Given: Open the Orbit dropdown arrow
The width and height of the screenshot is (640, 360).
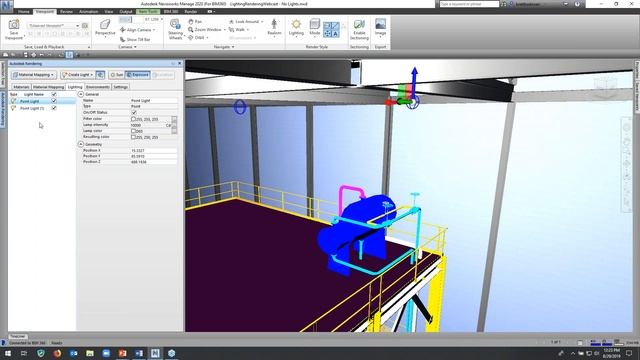Looking at the screenshot, I should click(x=207, y=38).
